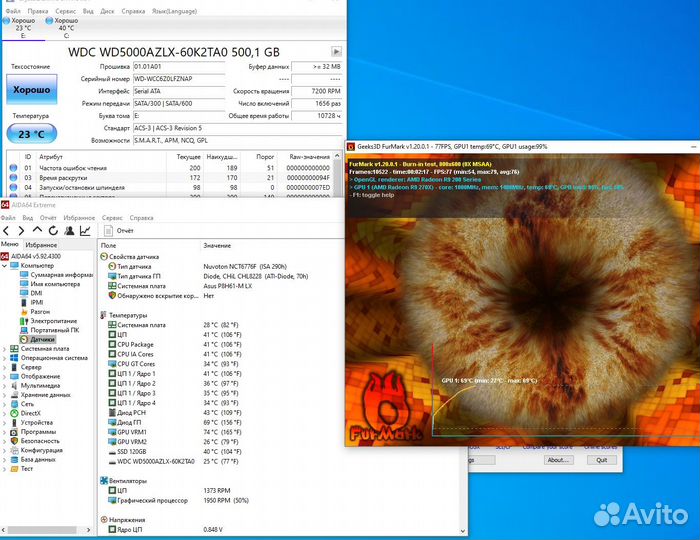Go up one level in AIDA64 toolbar
This screenshot has width=700, height=540.
37,230
